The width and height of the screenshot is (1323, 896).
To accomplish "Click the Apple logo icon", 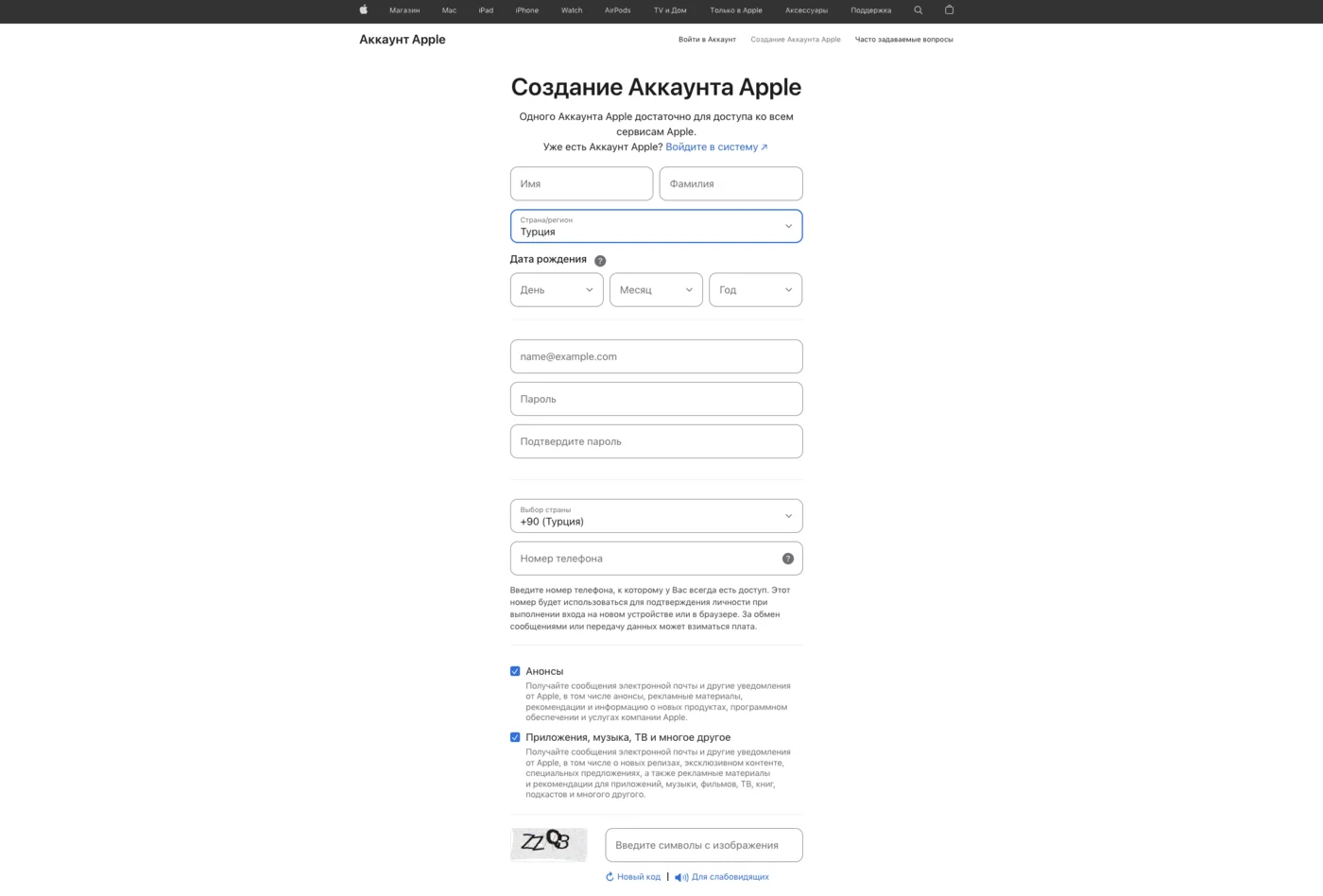I will tap(363, 10).
